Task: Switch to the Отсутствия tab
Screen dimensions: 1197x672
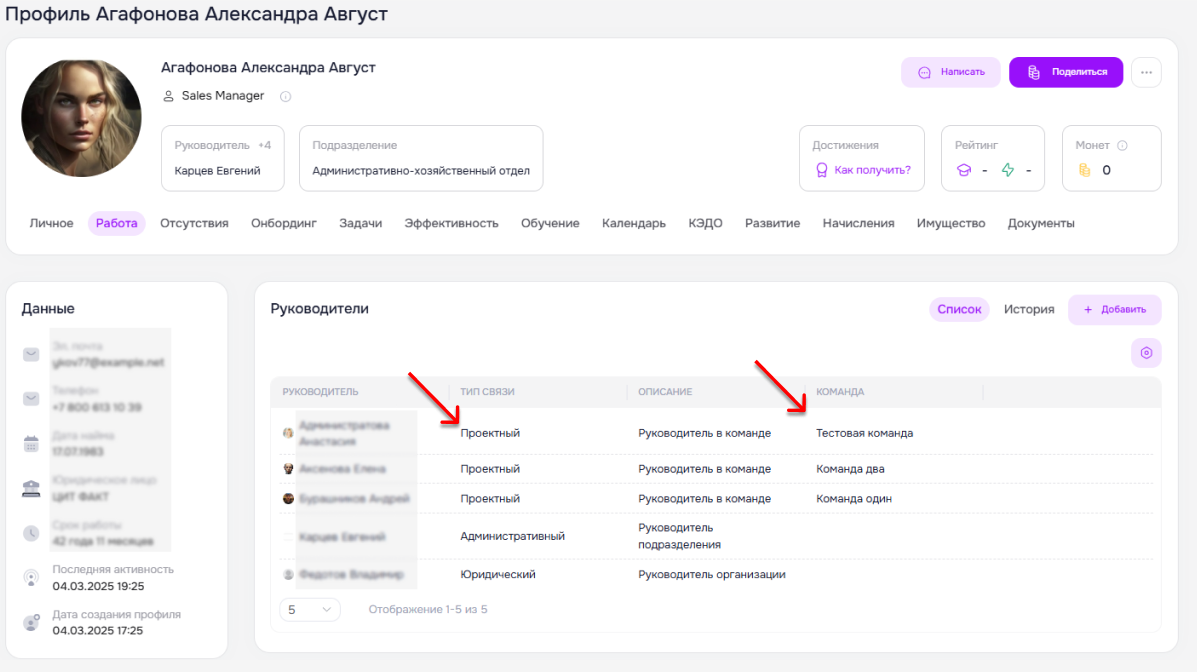Action: click(194, 223)
